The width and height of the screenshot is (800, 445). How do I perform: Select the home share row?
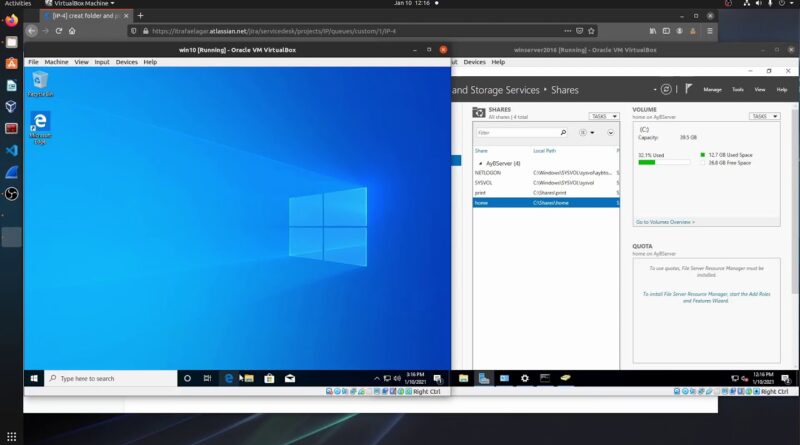pos(546,203)
